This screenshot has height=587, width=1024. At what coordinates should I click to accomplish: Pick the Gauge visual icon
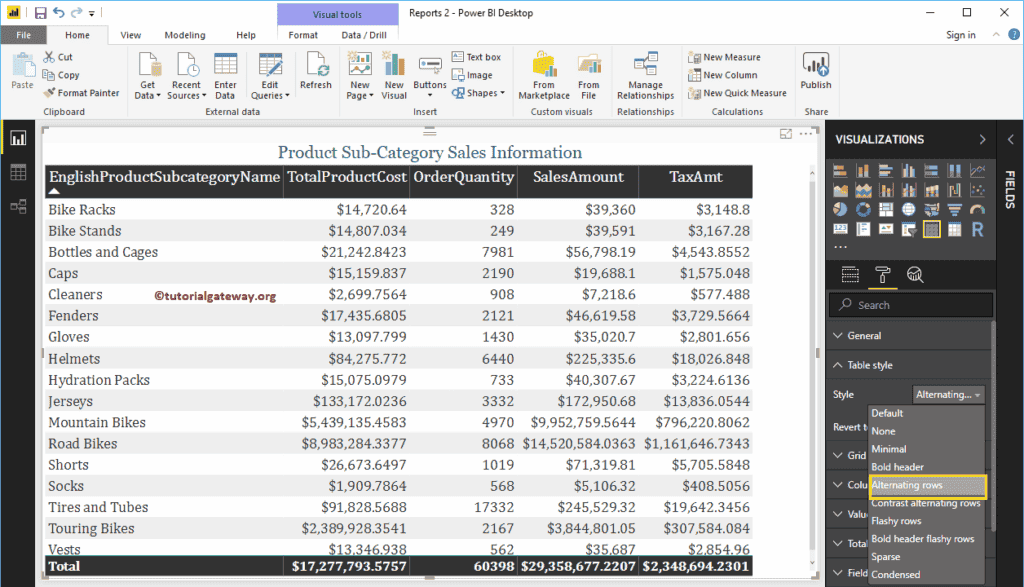[977, 209]
